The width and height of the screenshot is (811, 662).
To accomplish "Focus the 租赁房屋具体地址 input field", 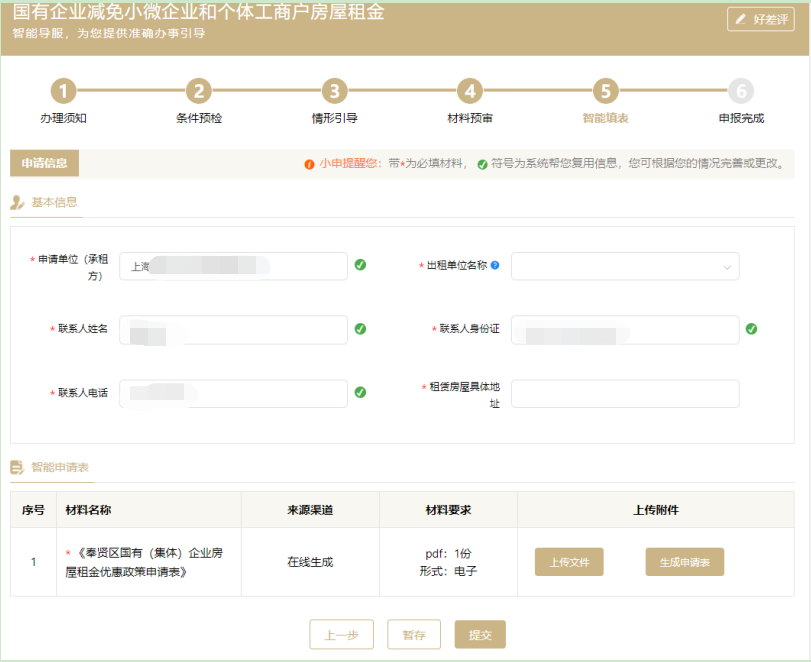I will [625, 394].
